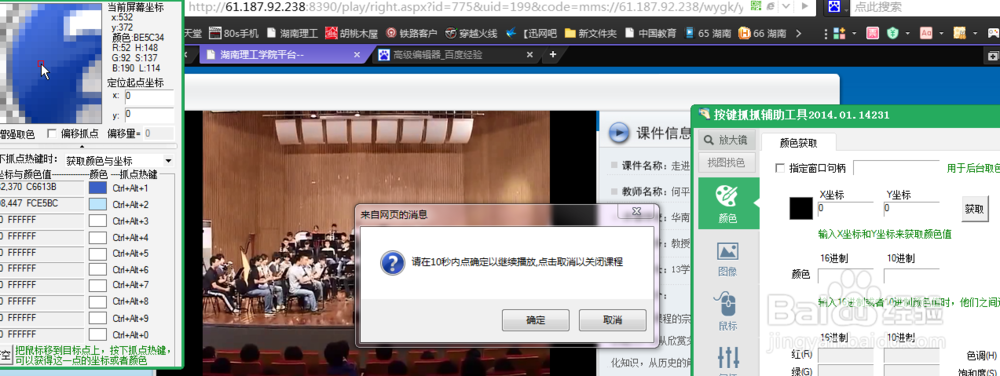The height and width of the screenshot is (376, 1000).
Task: Click the blue question mark dialog icon
Action: tap(393, 262)
